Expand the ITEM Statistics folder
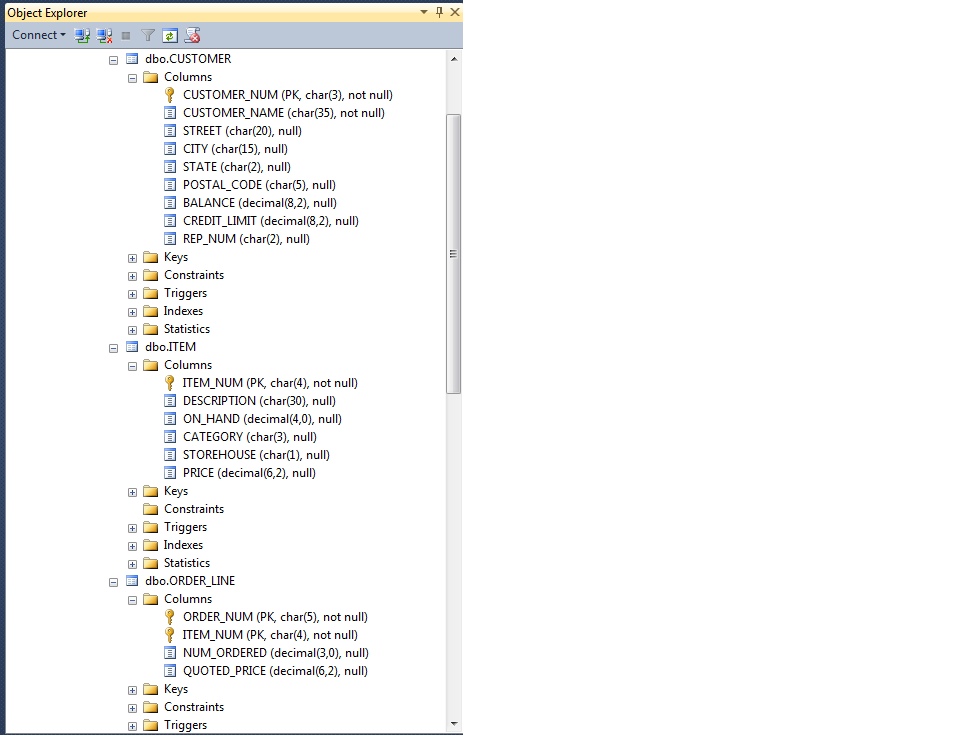This screenshot has width=960, height=735. 132,564
